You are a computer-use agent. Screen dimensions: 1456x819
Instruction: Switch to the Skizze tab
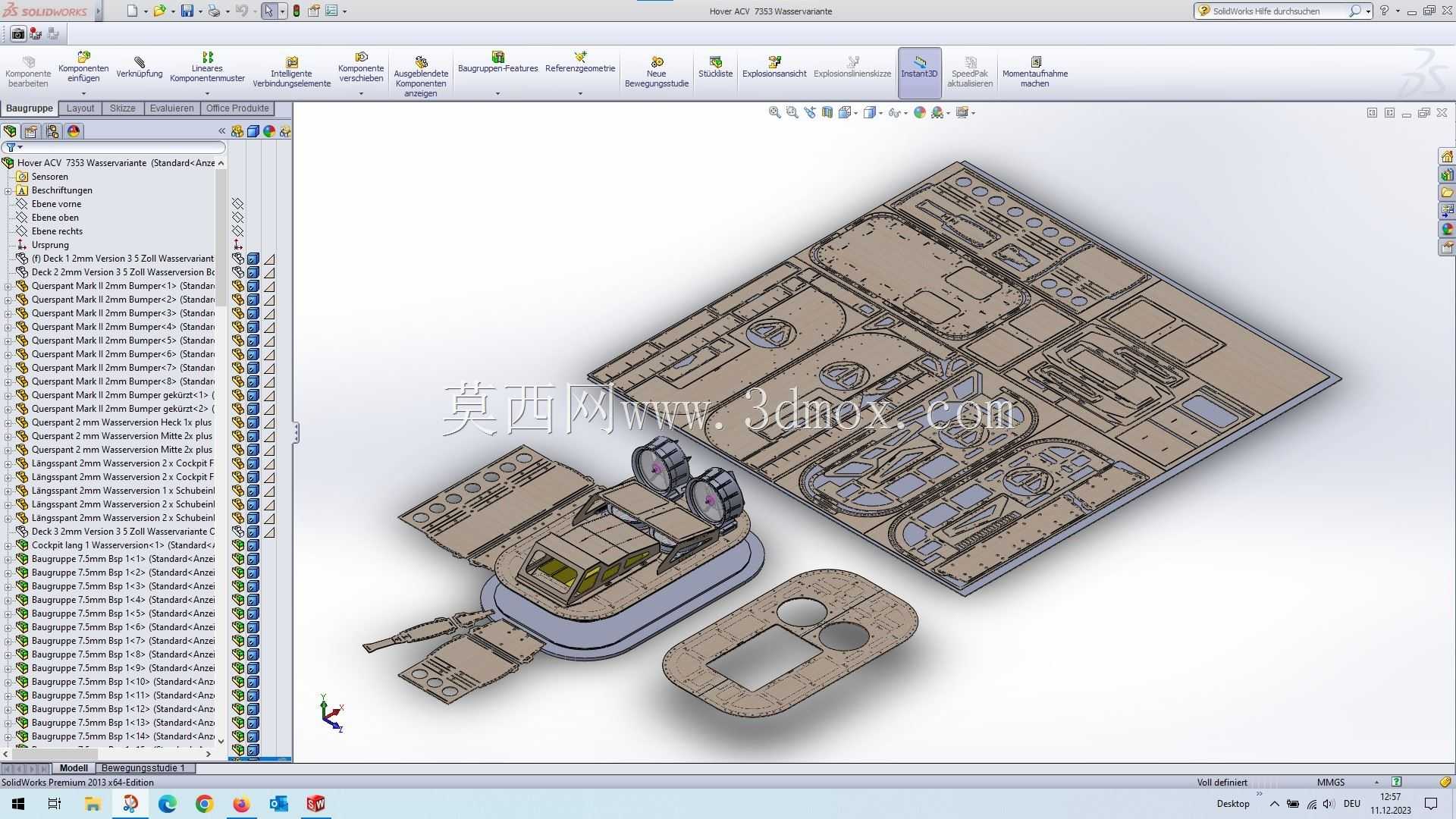[x=122, y=108]
